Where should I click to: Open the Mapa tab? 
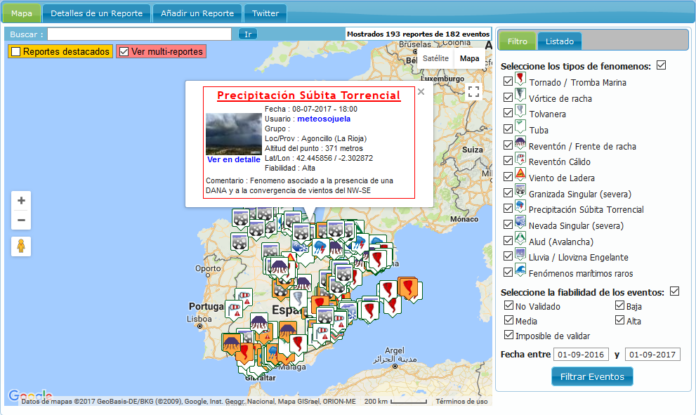coord(21,13)
